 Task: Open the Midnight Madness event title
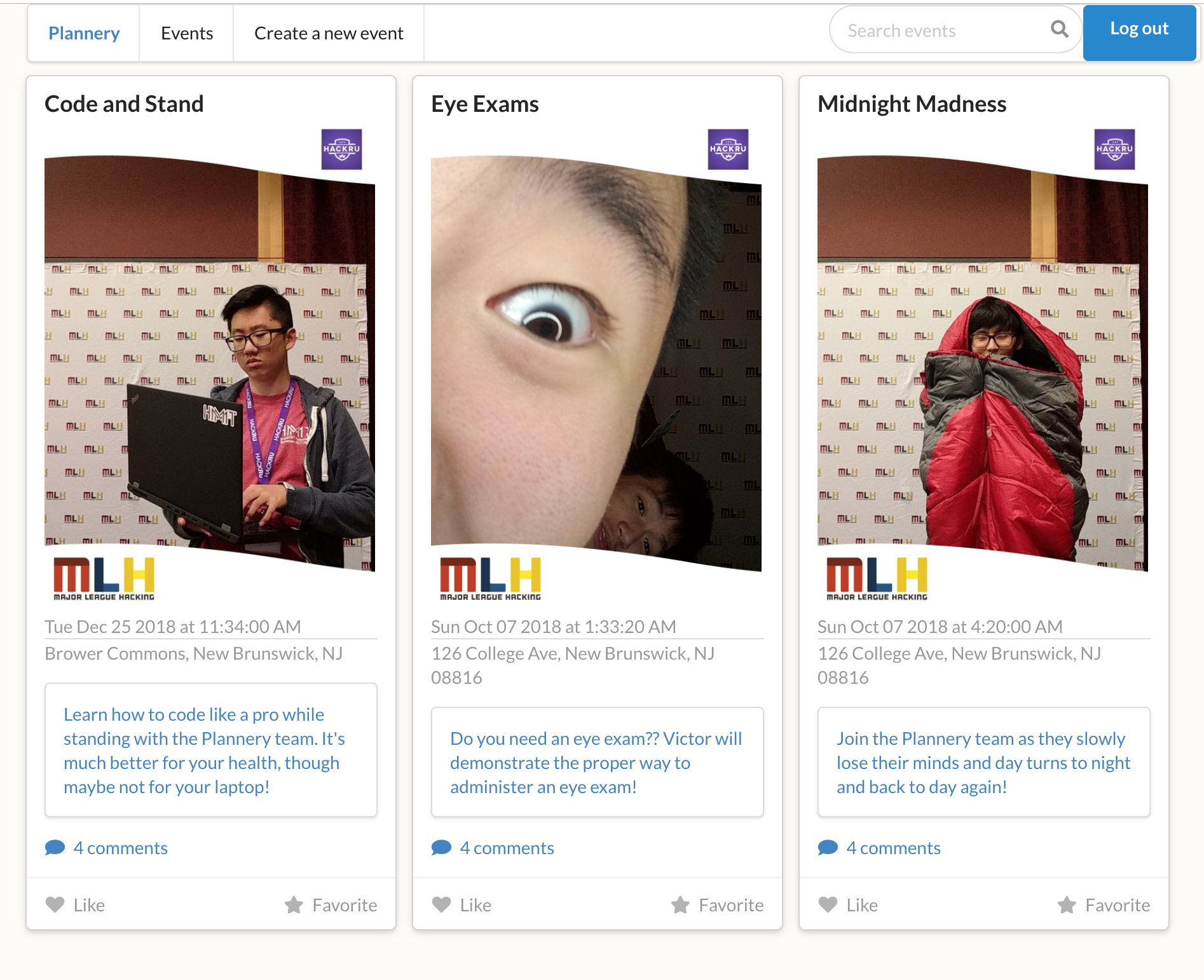click(912, 104)
